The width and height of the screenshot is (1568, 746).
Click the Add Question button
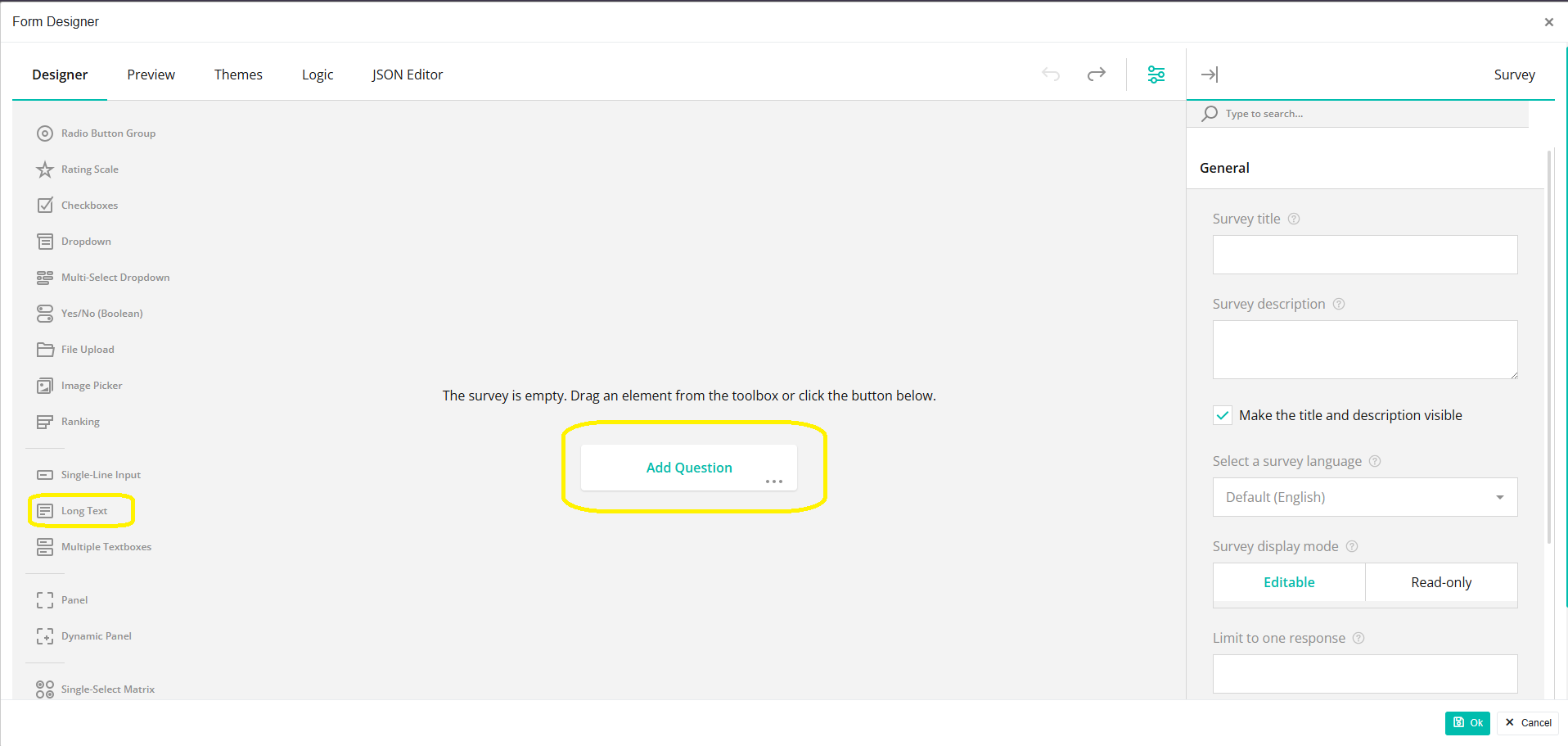688,468
